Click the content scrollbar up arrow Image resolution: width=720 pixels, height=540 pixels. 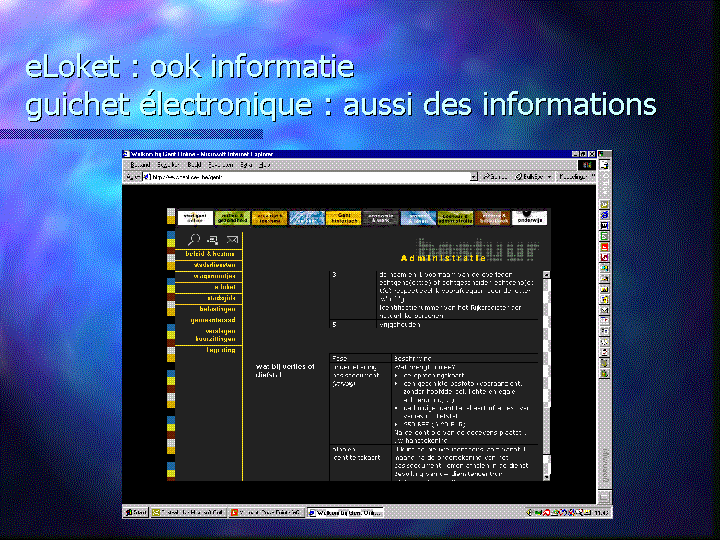click(546, 274)
